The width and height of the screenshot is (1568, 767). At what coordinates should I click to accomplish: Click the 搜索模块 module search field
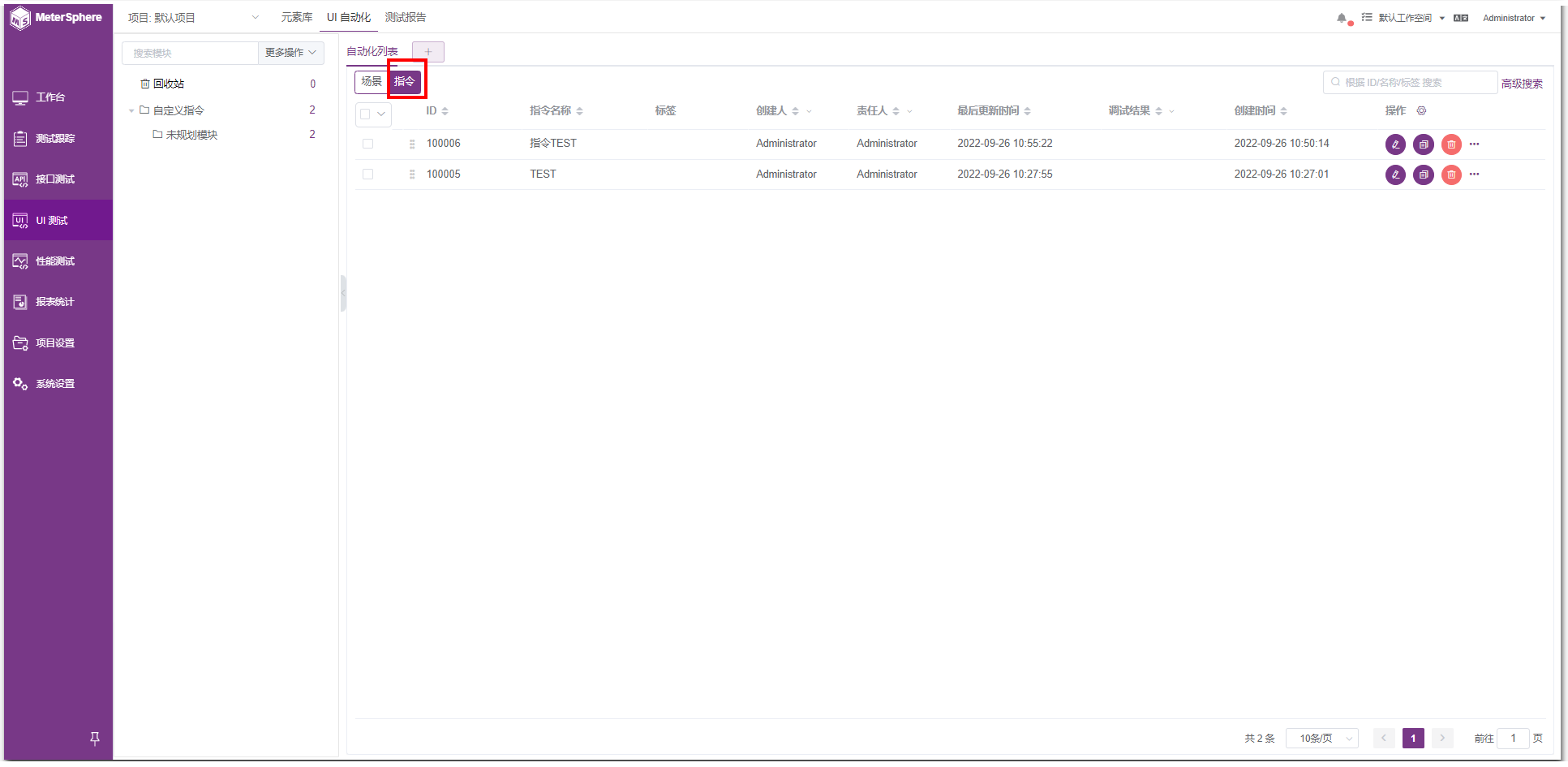click(x=190, y=53)
